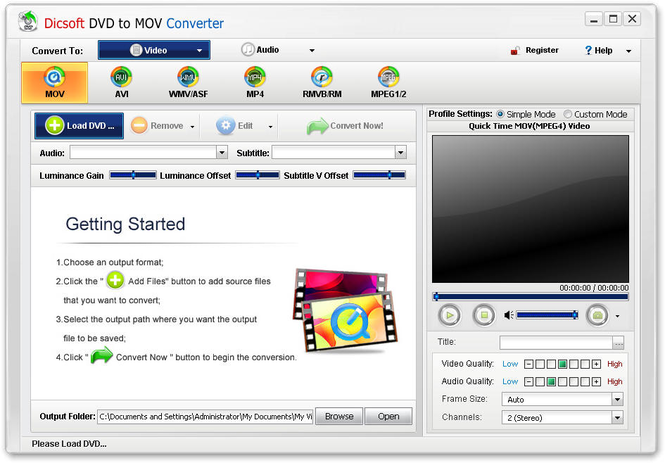Click the preview seek bar
Viewport: 665px width, 463px height.
(530, 297)
